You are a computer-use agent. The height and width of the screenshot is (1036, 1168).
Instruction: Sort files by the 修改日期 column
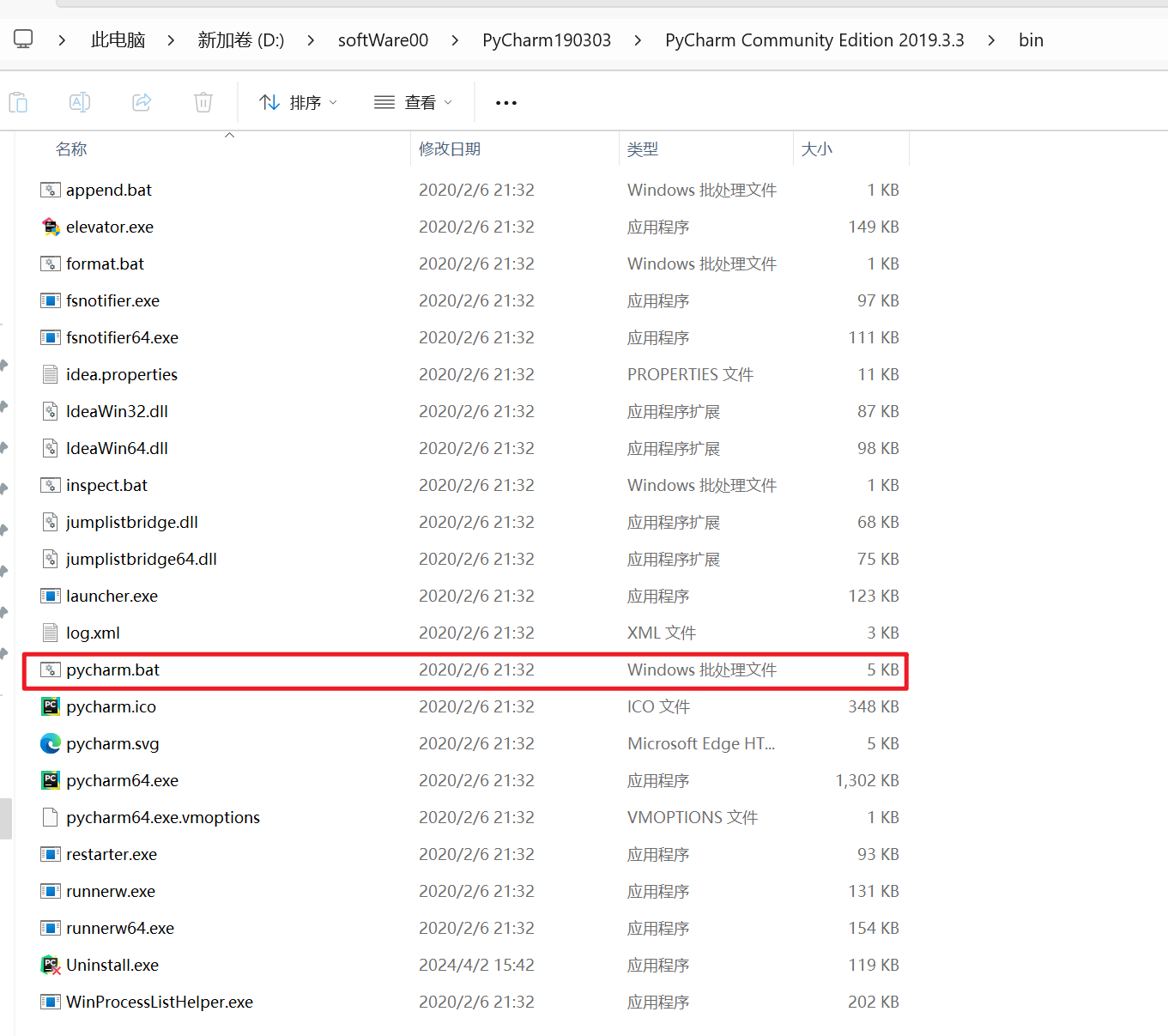[x=450, y=148]
